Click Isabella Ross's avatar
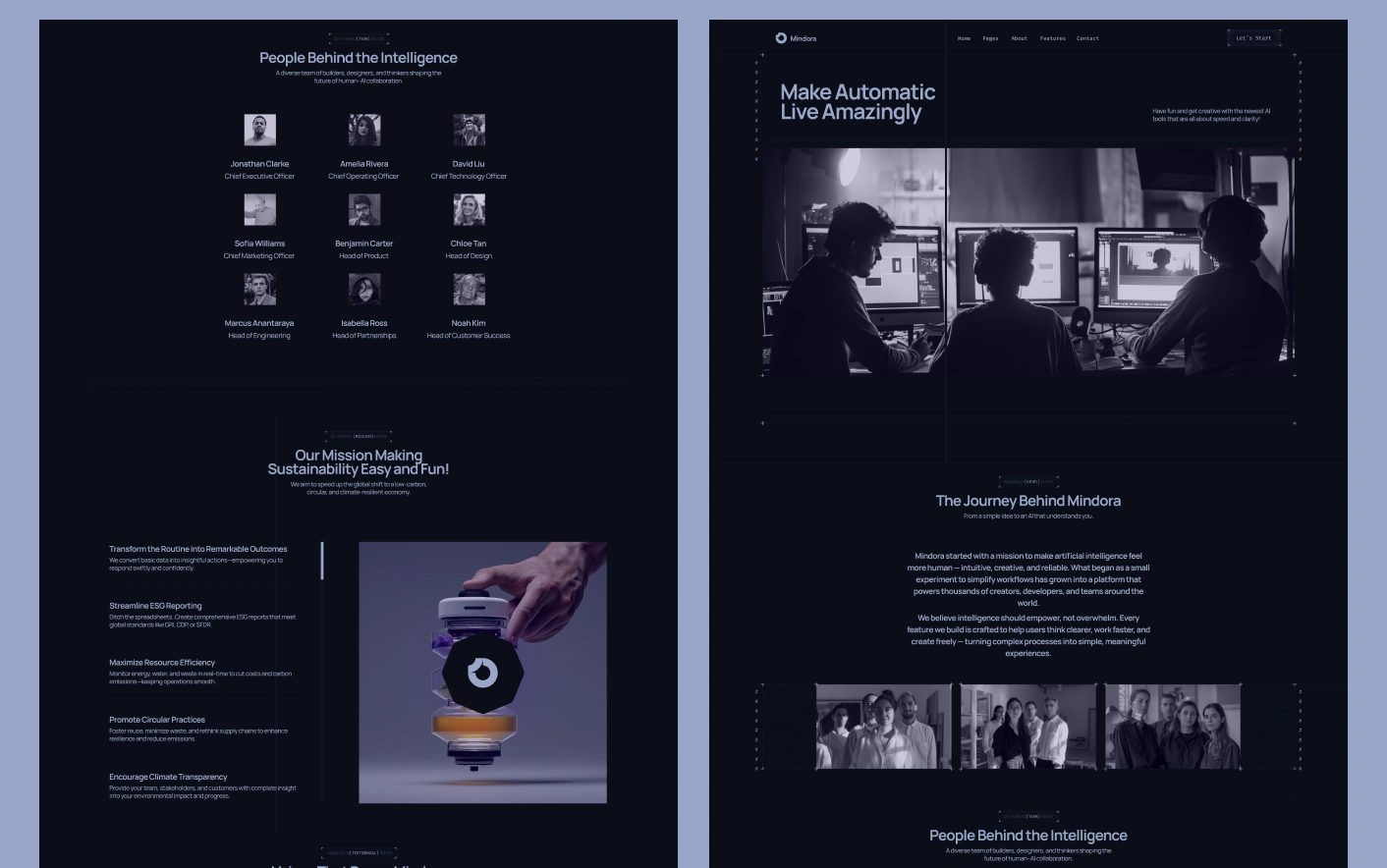1387x868 pixels. 364,289
